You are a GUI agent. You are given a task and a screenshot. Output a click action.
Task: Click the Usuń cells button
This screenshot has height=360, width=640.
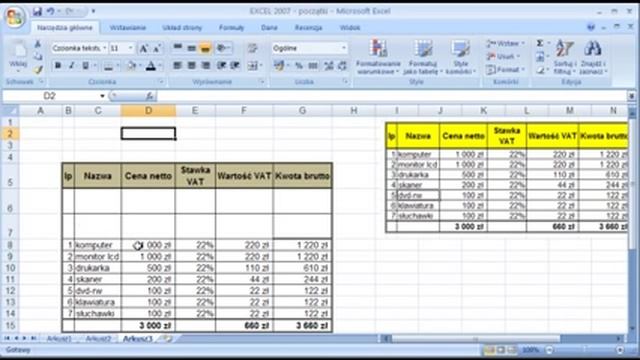pos(503,56)
